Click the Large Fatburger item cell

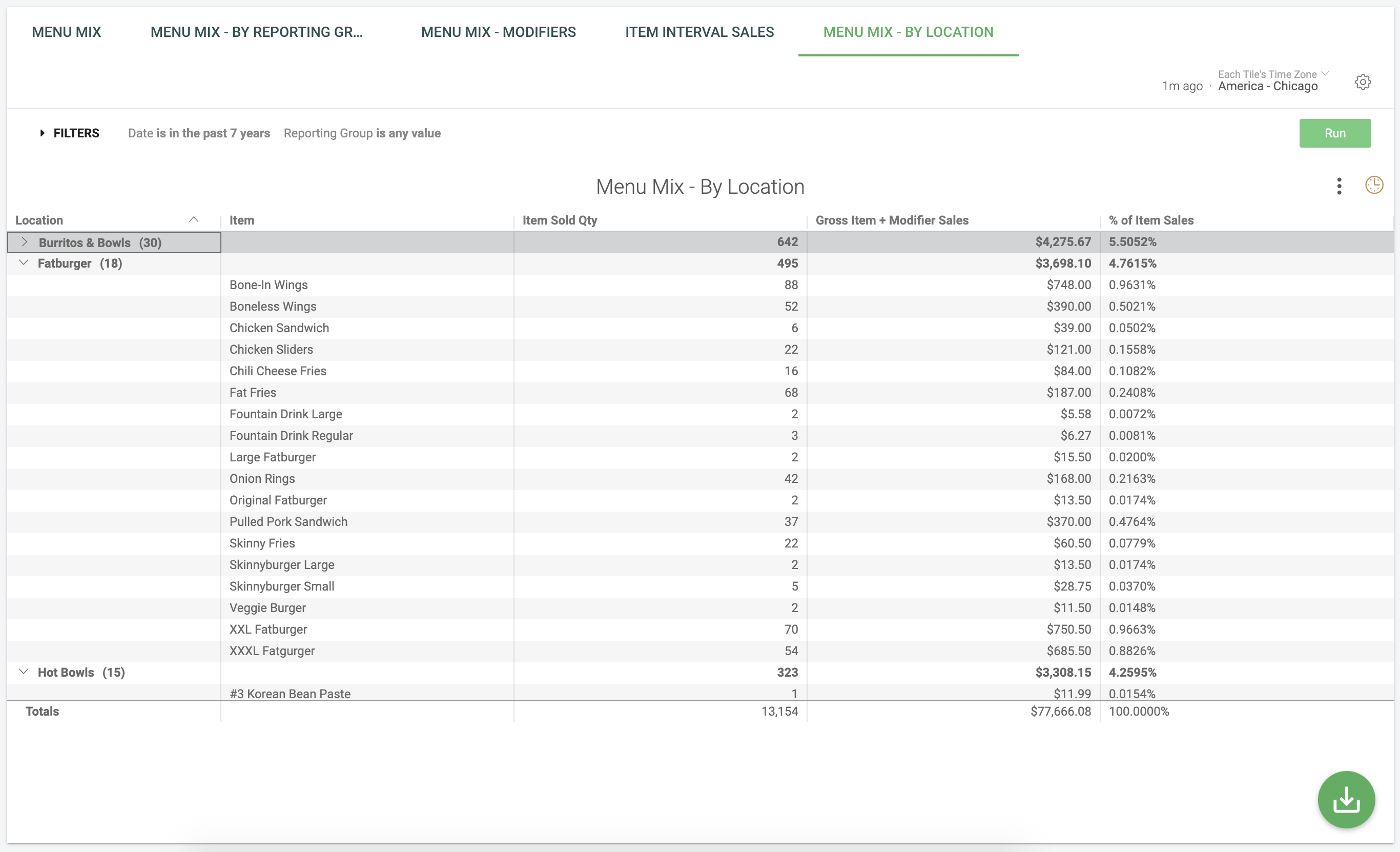(x=272, y=457)
